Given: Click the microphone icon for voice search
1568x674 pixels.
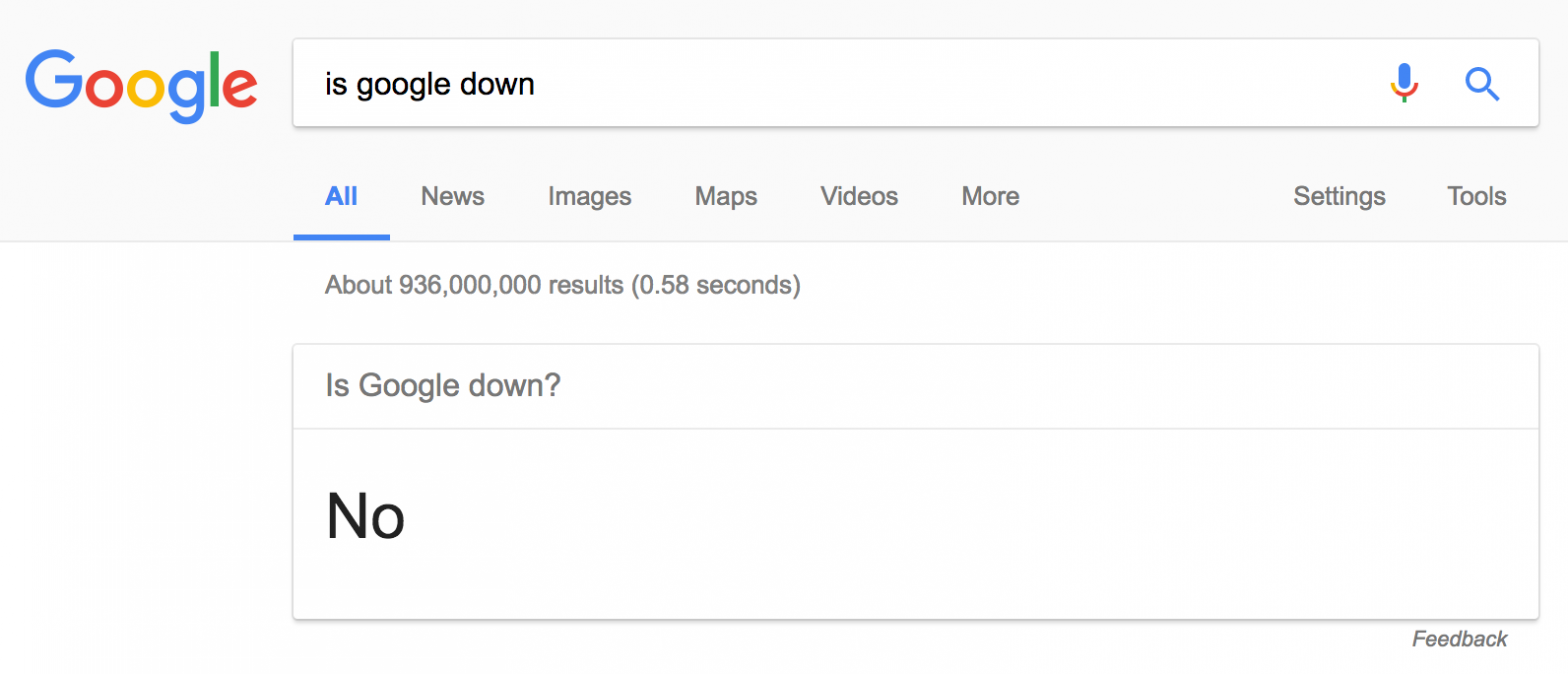Looking at the screenshot, I should [1404, 84].
